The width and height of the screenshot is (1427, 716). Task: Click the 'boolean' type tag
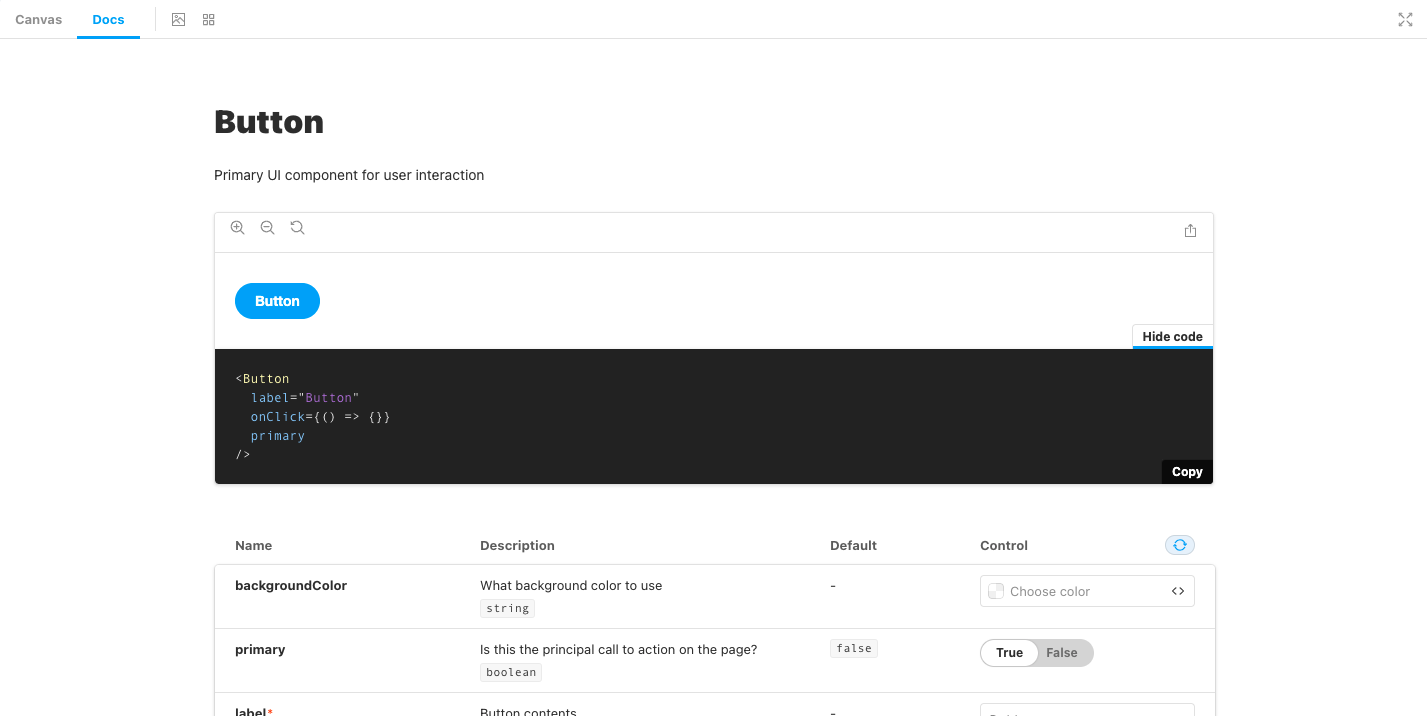coord(511,672)
